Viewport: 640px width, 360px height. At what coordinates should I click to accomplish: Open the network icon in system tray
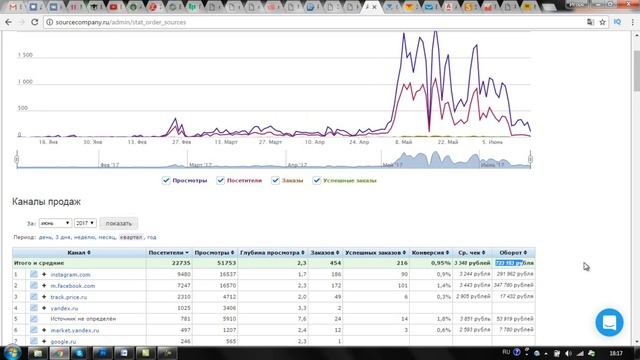click(580, 353)
